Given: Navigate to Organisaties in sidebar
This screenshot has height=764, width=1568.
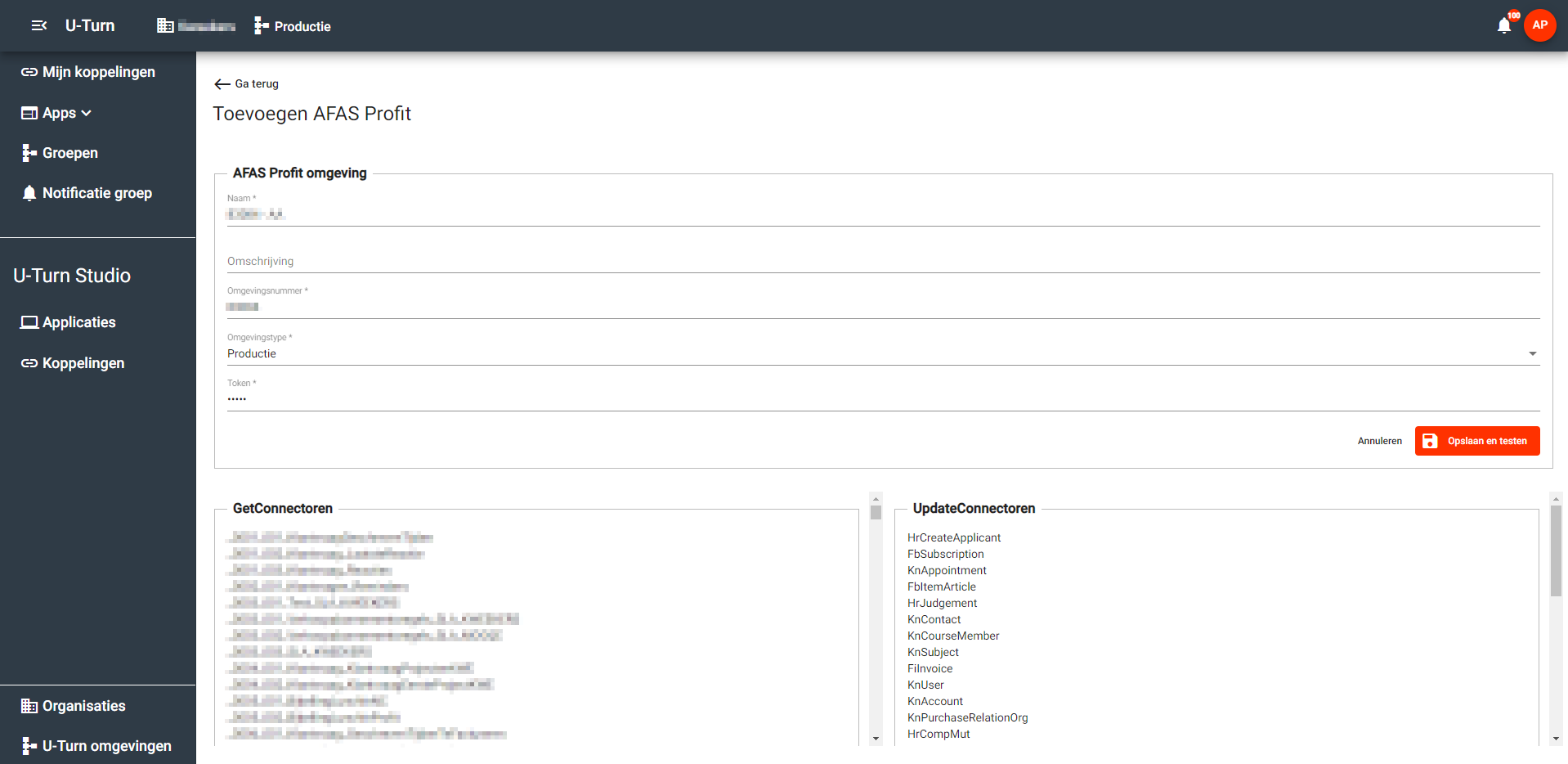Looking at the screenshot, I should pyautogui.click(x=83, y=706).
